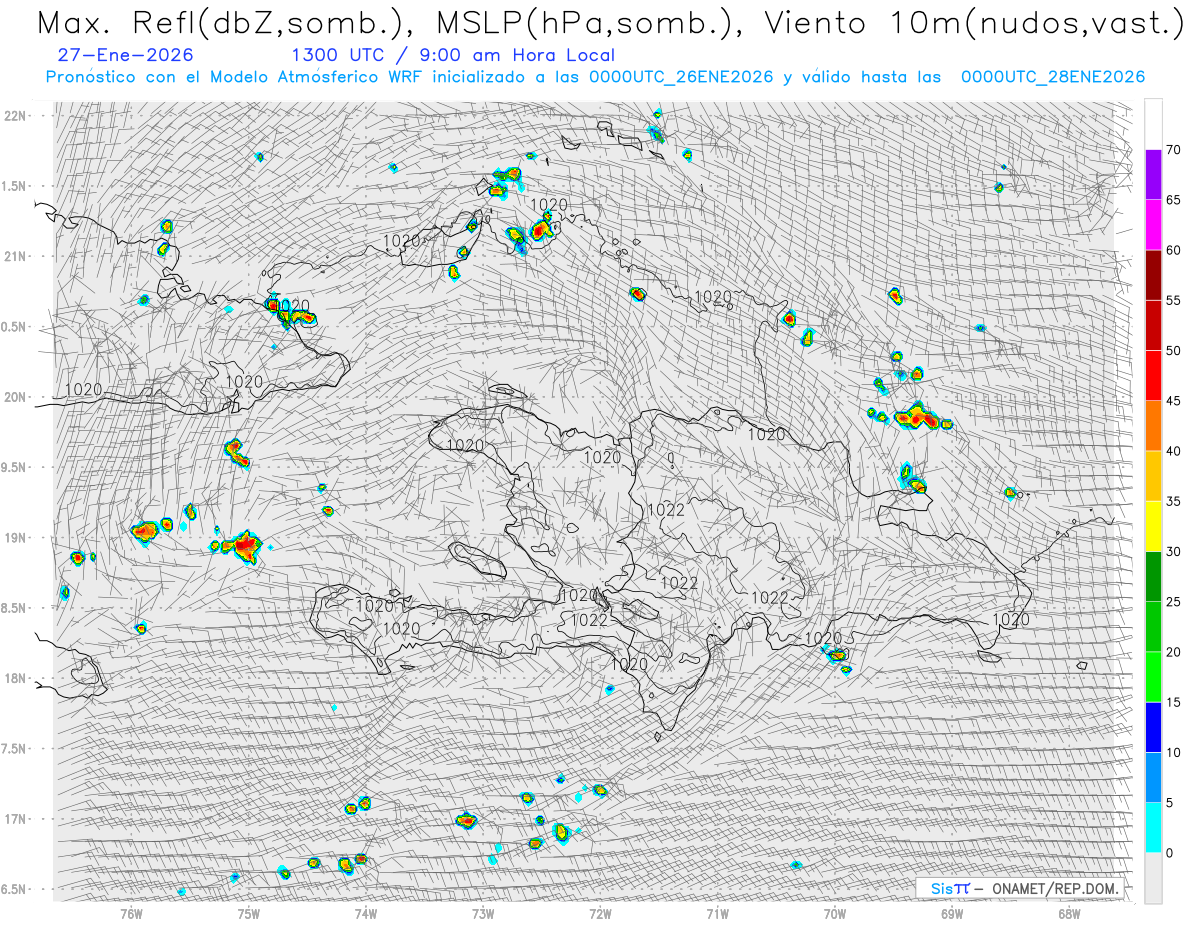Image resolution: width=1200 pixels, height=927 pixels.
Task: Click the '20N' latitude axis label
Action: [x=15, y=397]
